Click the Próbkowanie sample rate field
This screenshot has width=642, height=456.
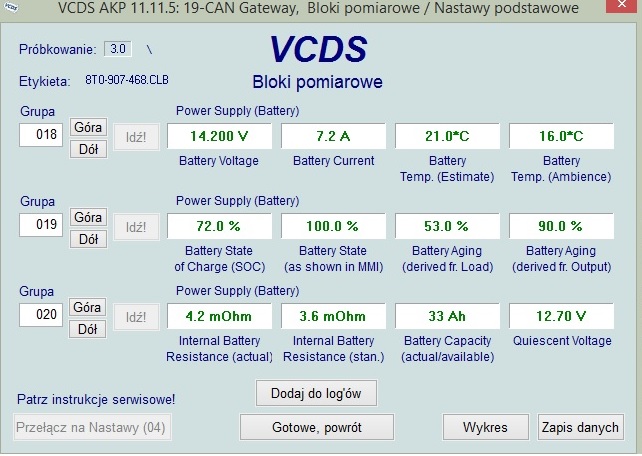coord(118,49)
